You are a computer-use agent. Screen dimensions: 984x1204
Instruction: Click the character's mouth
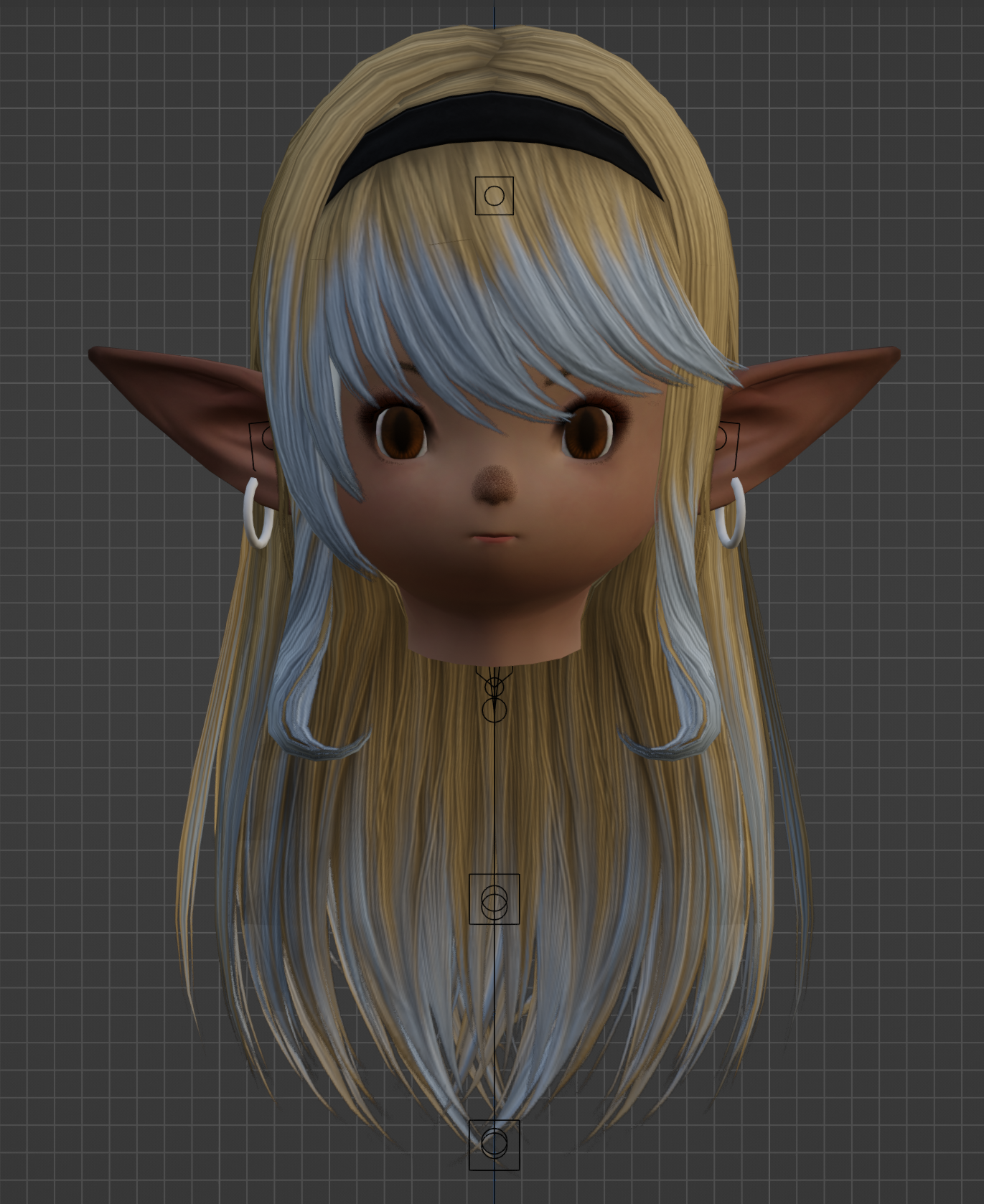click(492, 537)
